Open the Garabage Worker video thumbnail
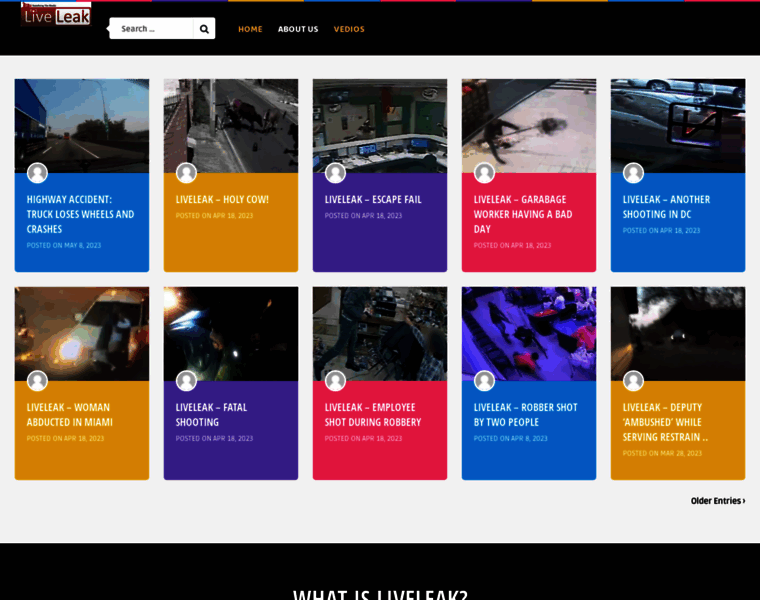 [x=529, y=126]
